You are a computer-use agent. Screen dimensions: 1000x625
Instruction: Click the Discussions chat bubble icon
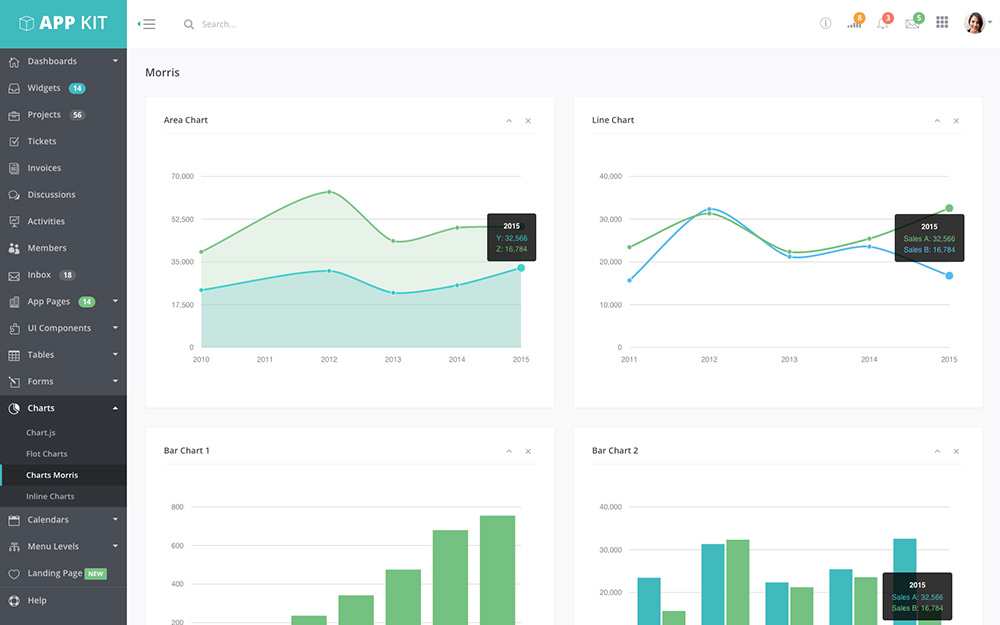14,195
